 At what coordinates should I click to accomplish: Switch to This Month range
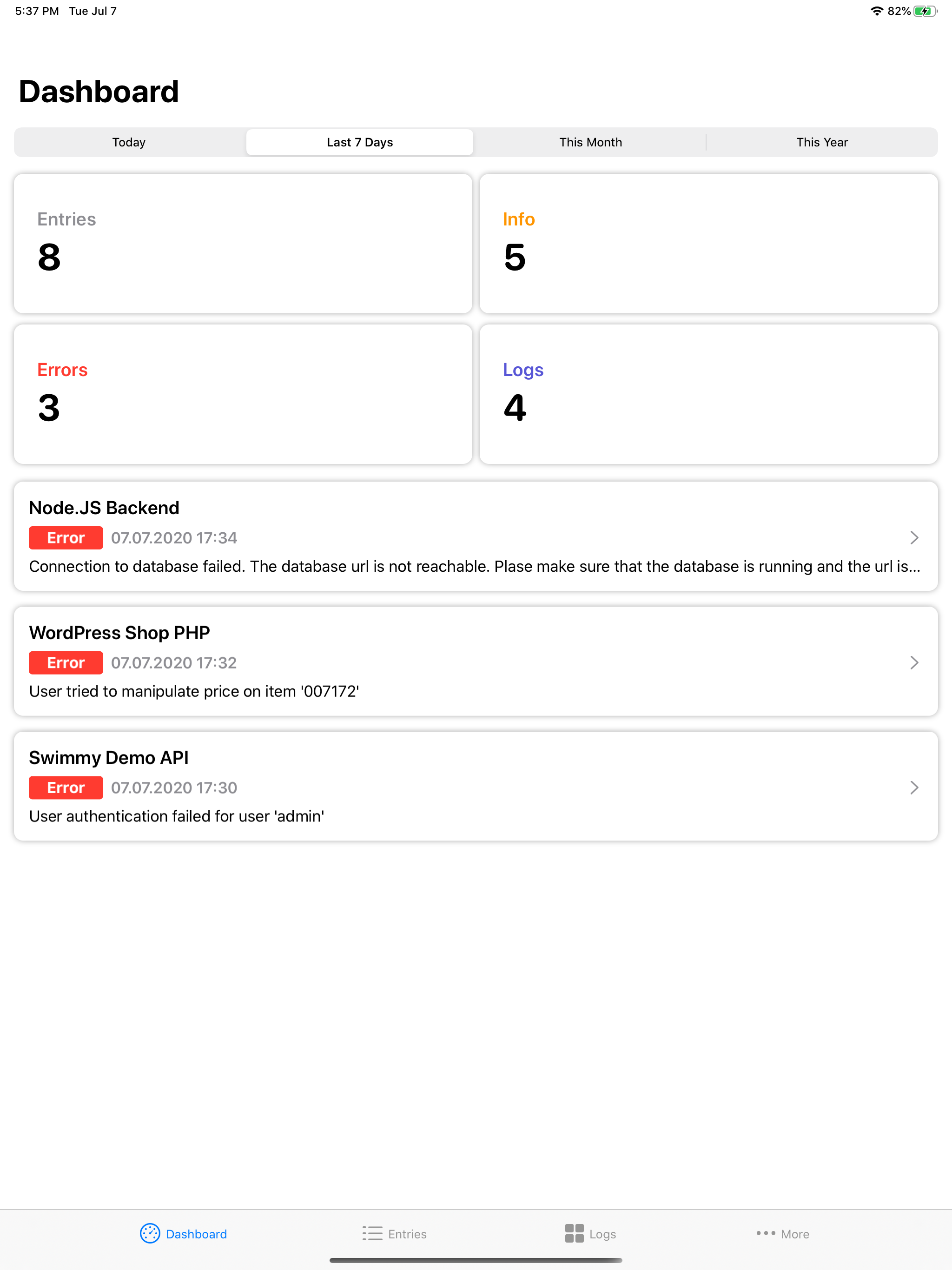coord(591,142)
